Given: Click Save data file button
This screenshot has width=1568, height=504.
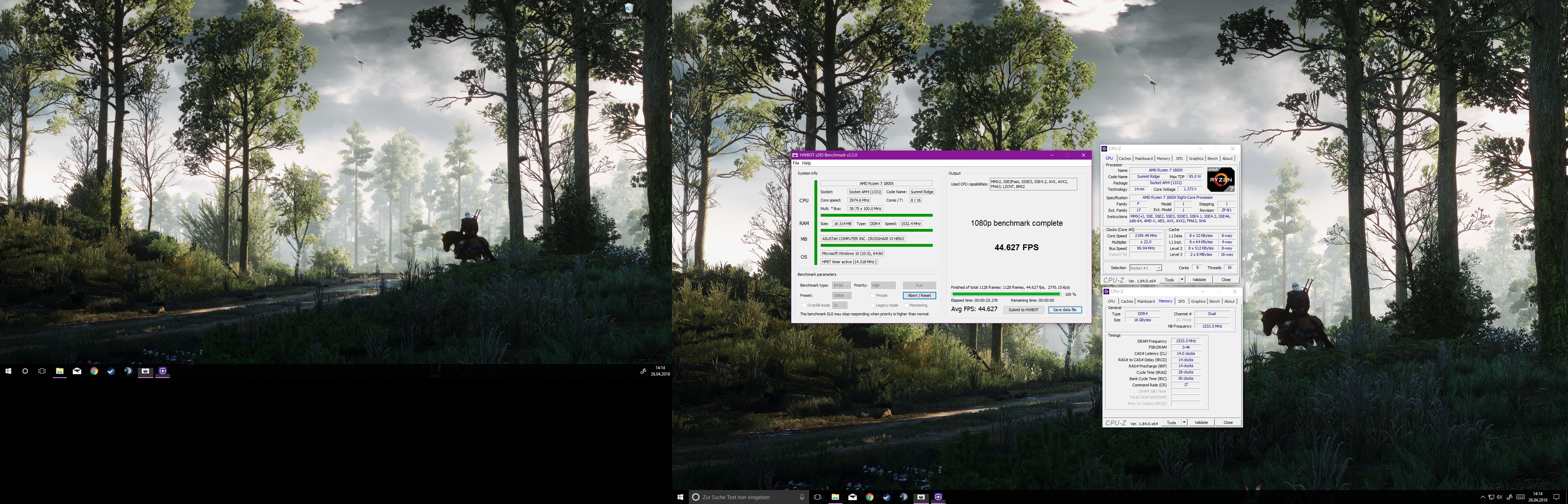Looking at the screenshot, I should click(1065, 310).
